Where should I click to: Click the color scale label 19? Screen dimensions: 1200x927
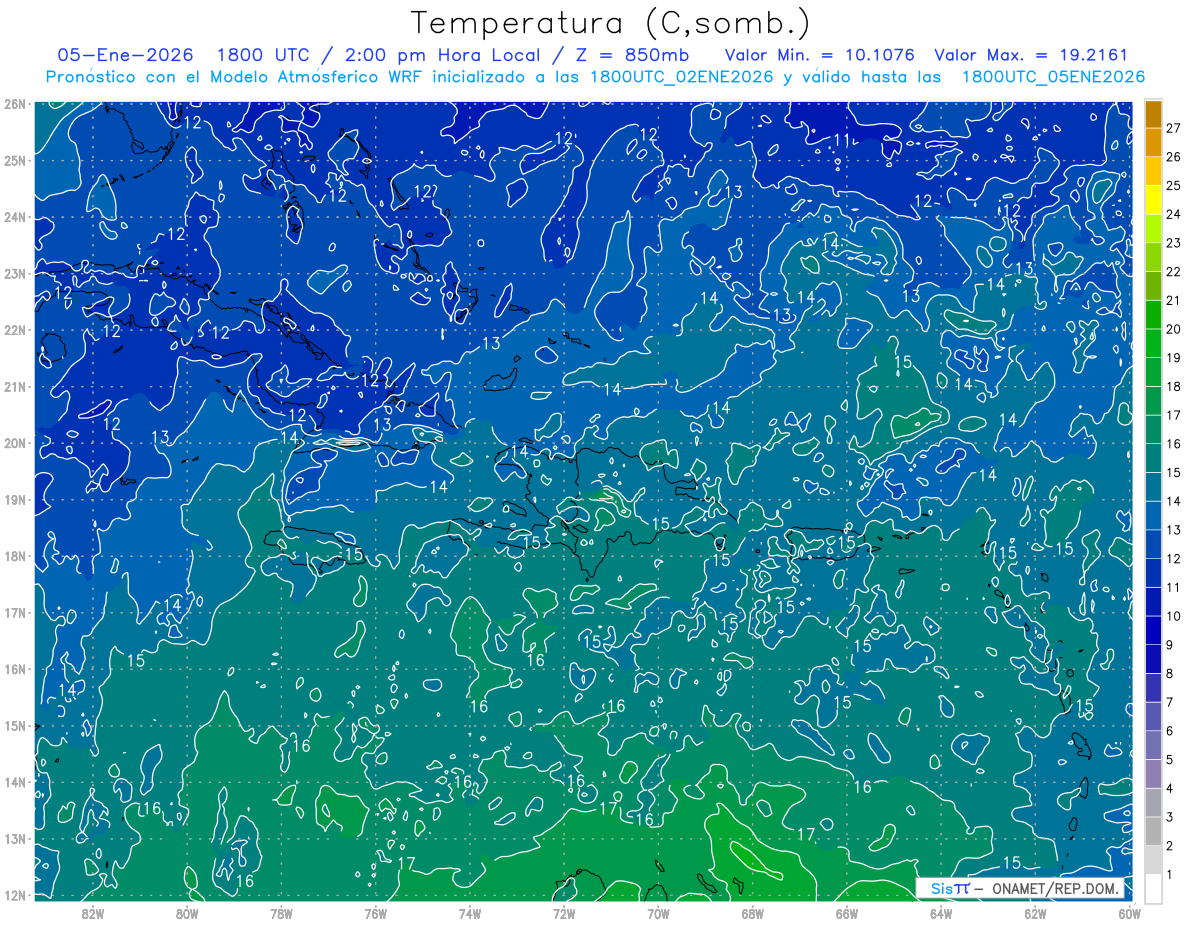pyautogui.click(x=1174, y=358)
